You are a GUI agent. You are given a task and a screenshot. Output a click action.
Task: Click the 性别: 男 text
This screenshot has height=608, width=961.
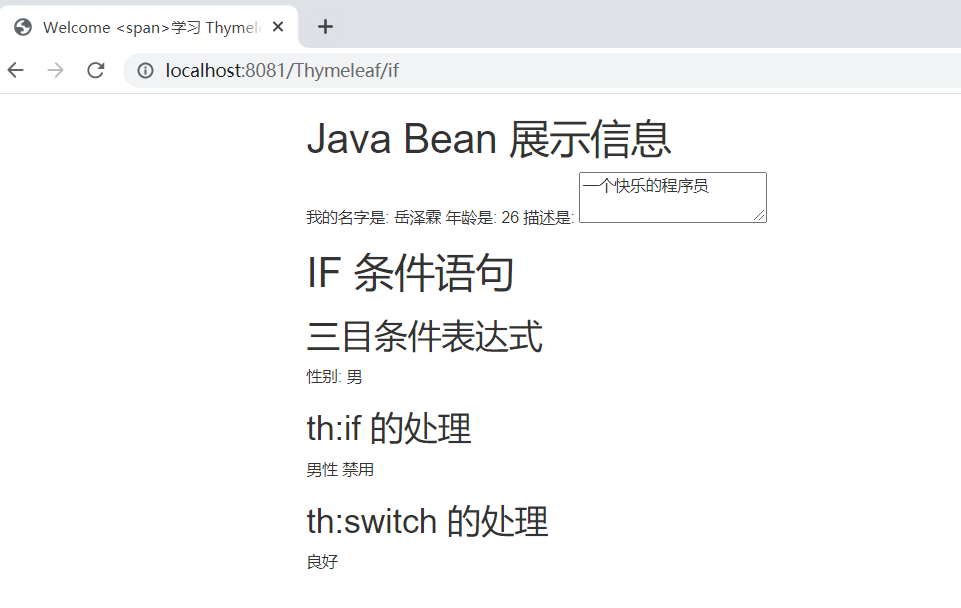(x=333, y=377)
